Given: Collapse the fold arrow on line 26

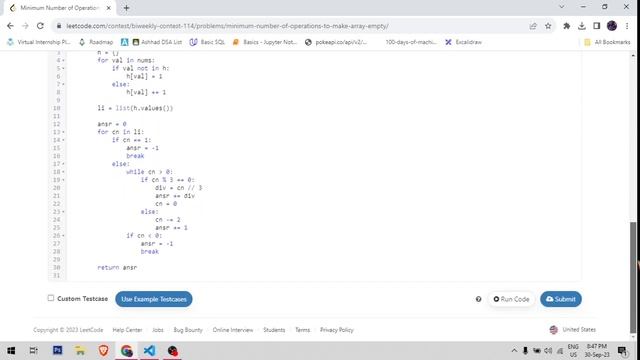Looking at the screenshot, I should coord(63,236).
